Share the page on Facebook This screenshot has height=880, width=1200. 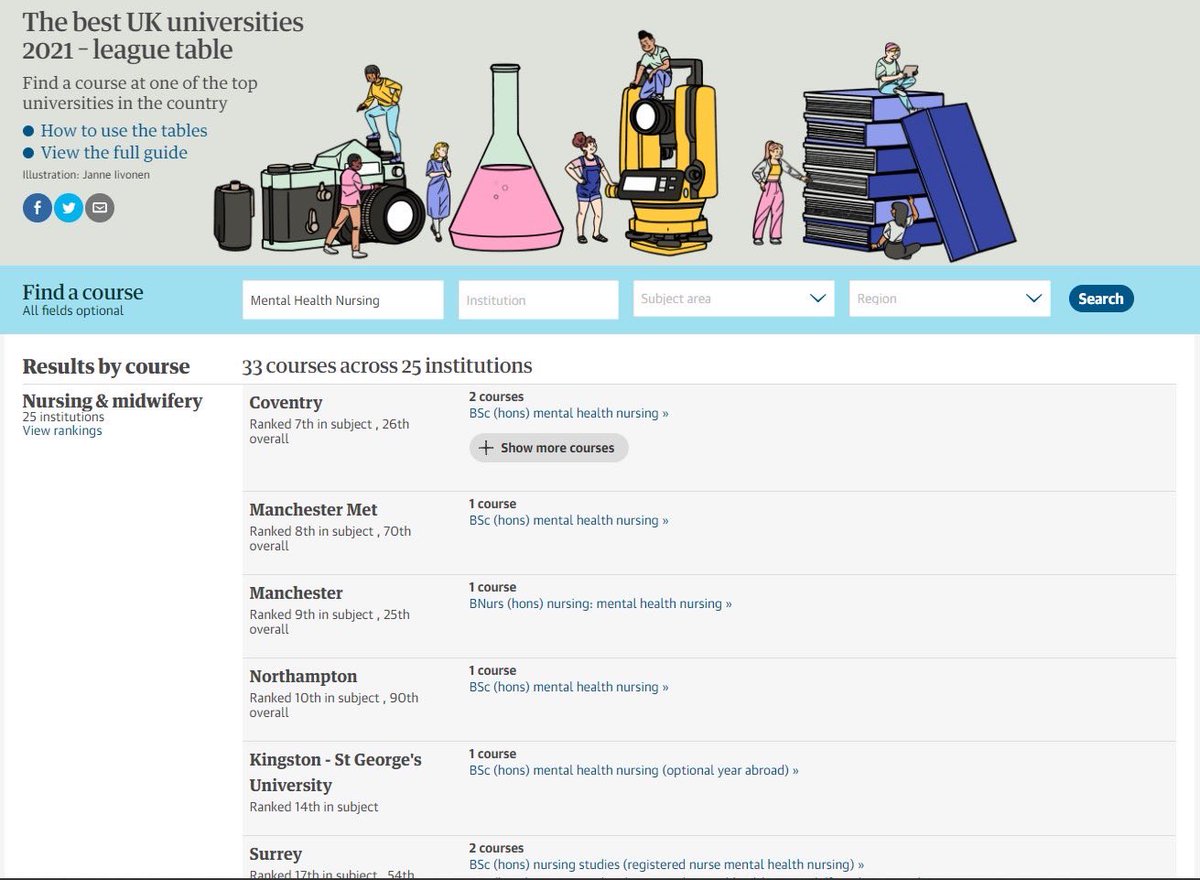coord(37,208)
